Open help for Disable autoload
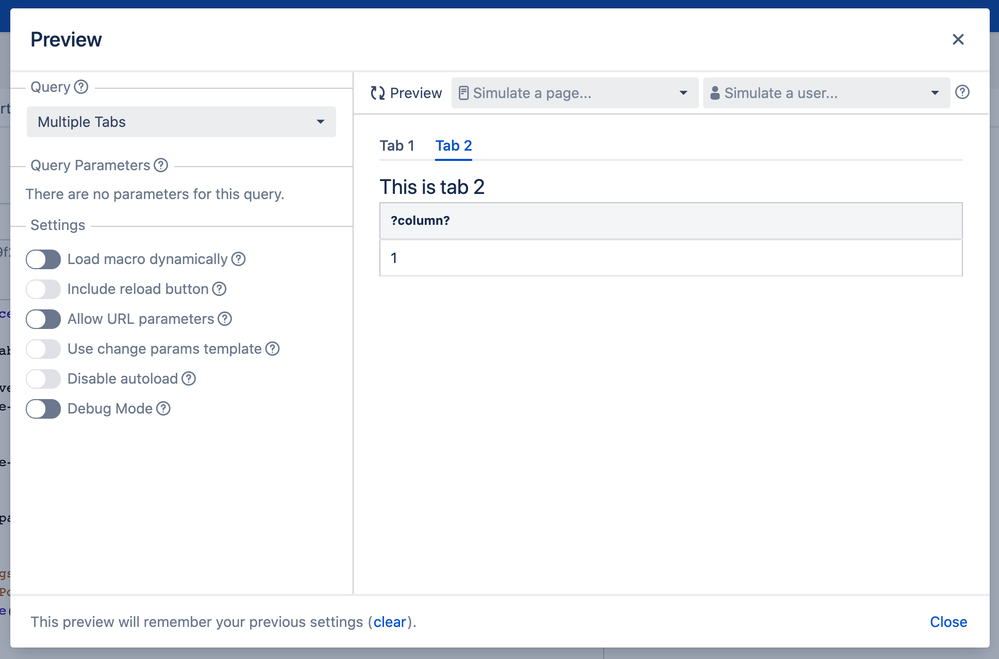This screenshot has height=659, width=999. pyautogui.click(x=189, y=379)
